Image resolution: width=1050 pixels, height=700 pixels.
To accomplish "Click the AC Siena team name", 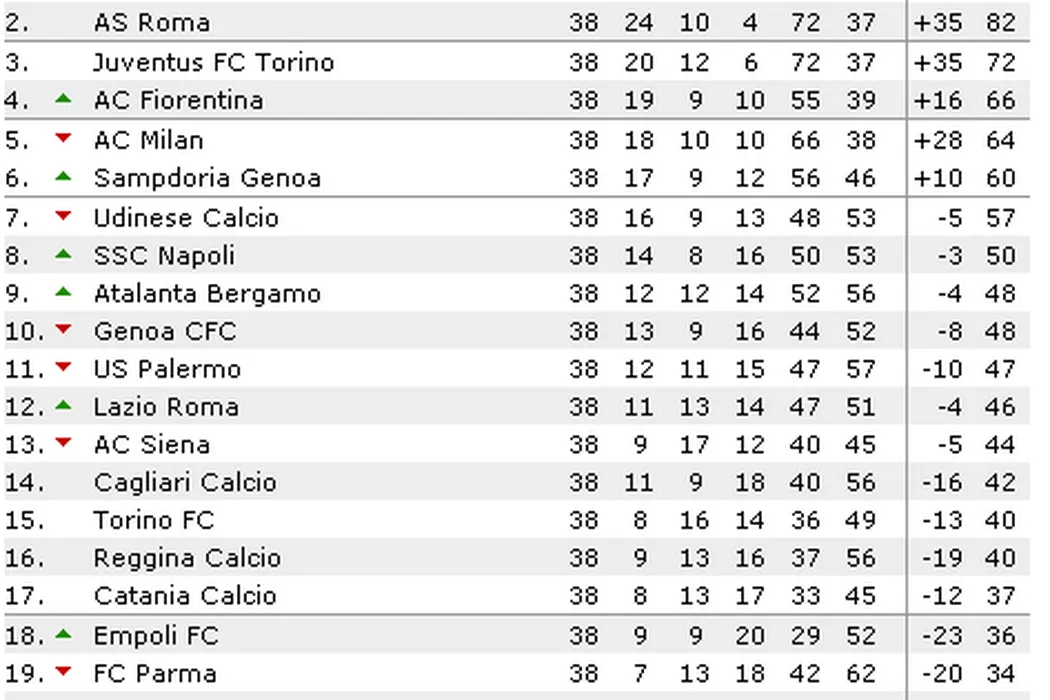I will click(x=152, y=445).
